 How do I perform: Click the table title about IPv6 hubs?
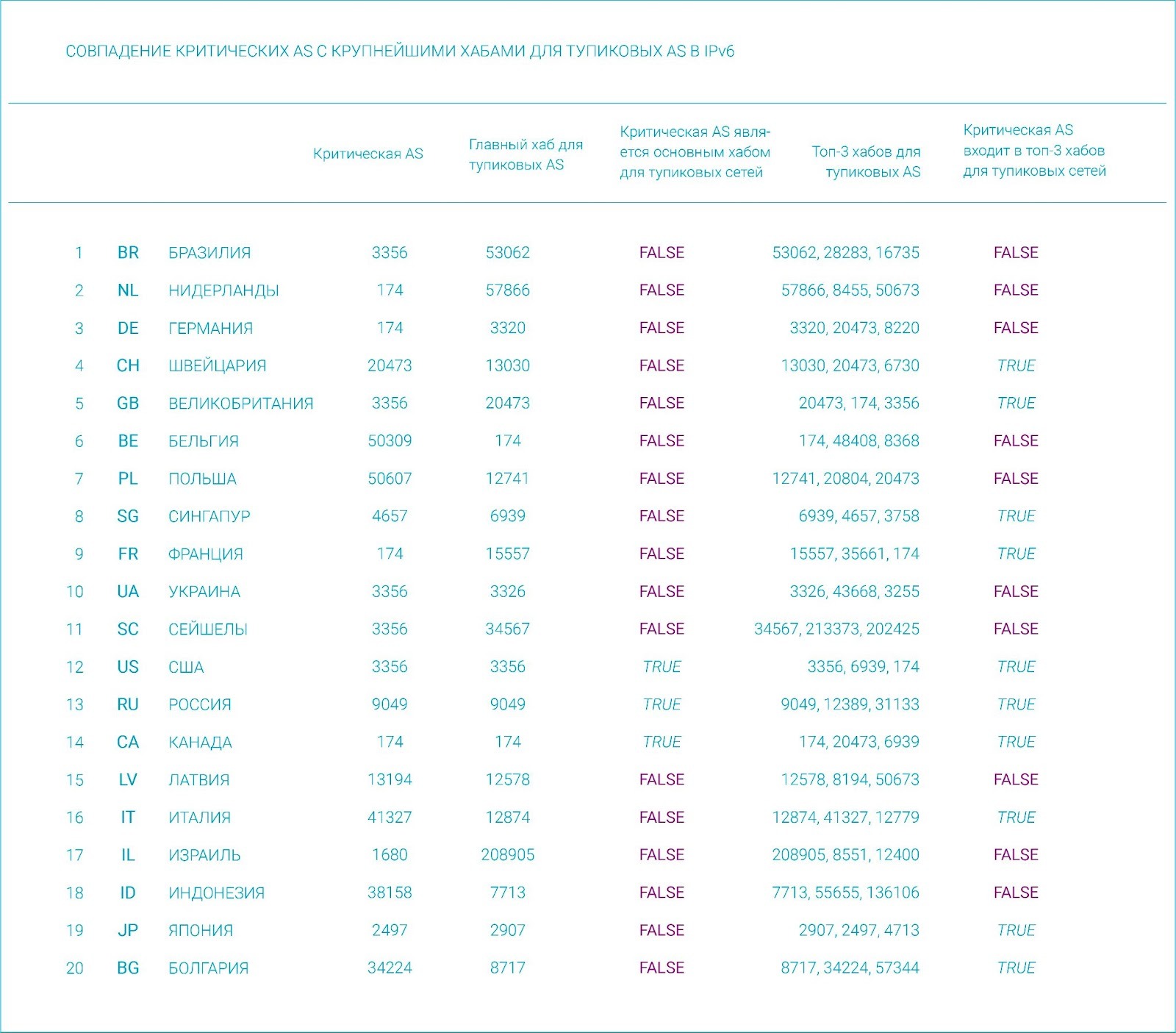tap(400, 51)
